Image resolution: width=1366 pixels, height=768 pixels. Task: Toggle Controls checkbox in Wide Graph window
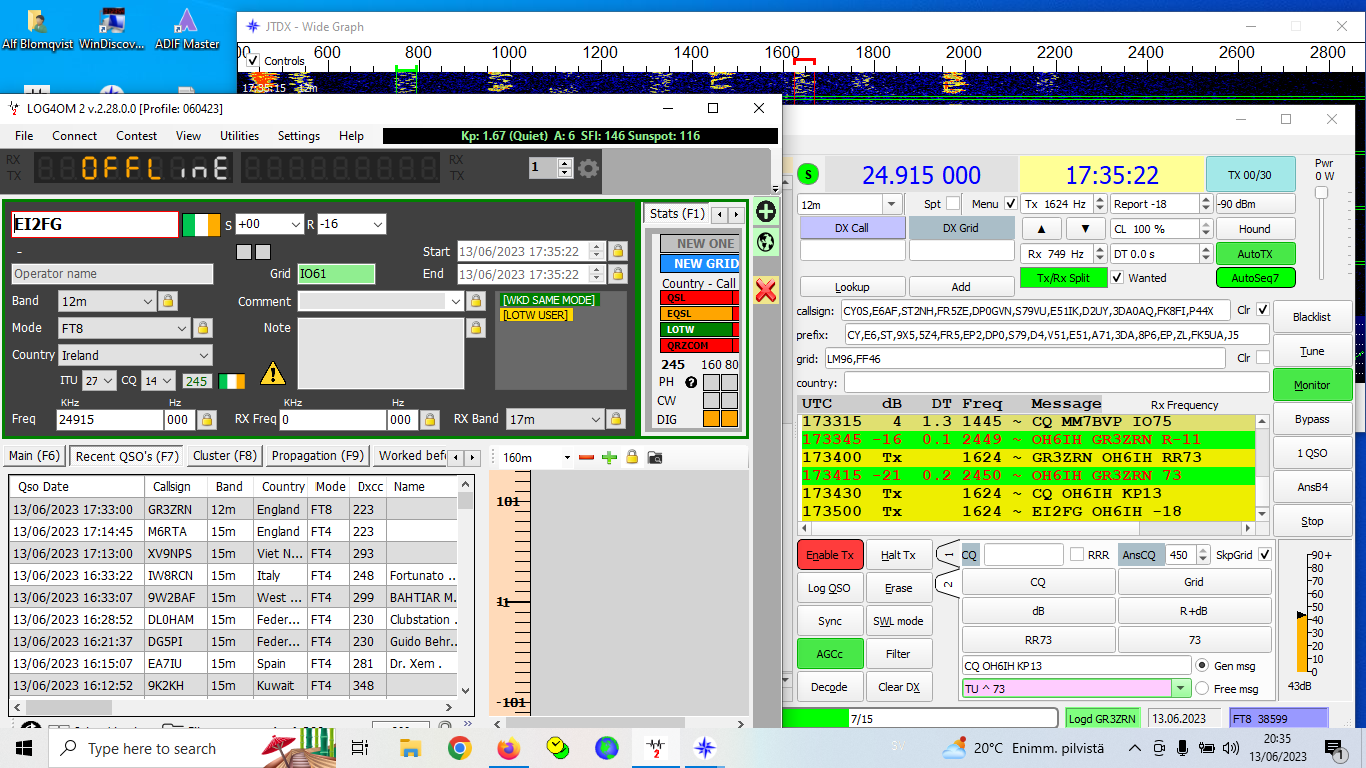point(253,61)
